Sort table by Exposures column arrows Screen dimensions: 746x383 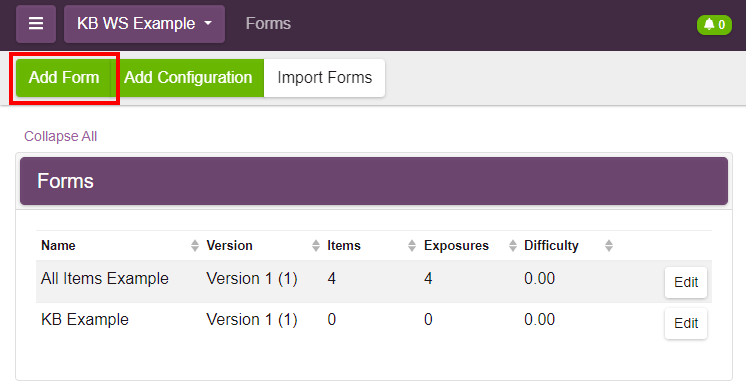click(x=512, y=246)
